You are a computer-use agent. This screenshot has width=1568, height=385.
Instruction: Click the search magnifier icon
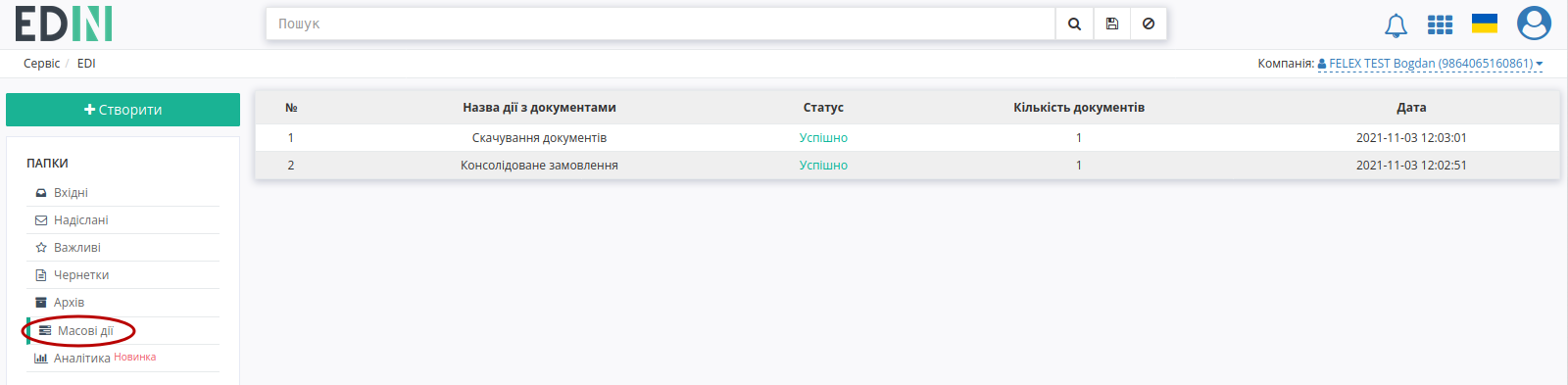point(1074,24)
